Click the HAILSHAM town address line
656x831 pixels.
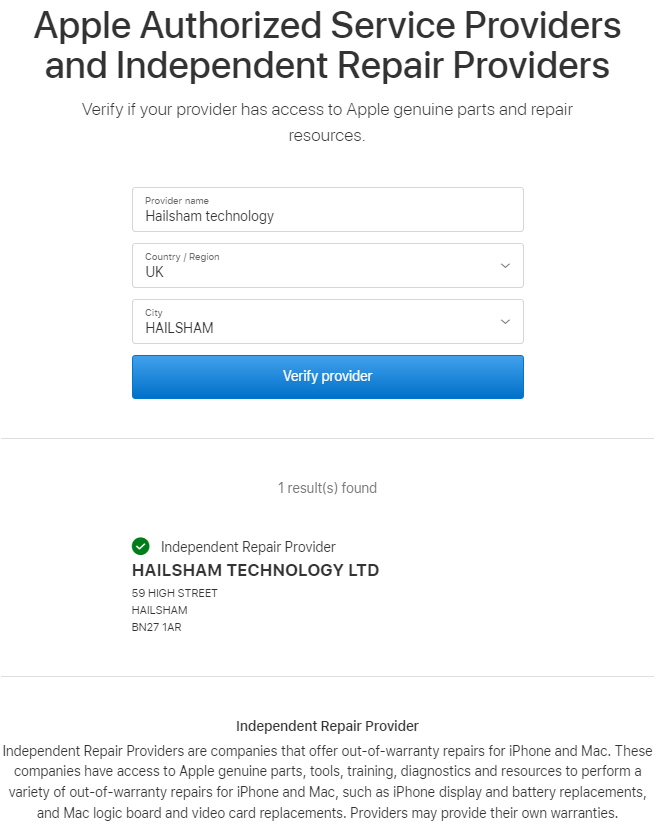[x=159, y=610]
